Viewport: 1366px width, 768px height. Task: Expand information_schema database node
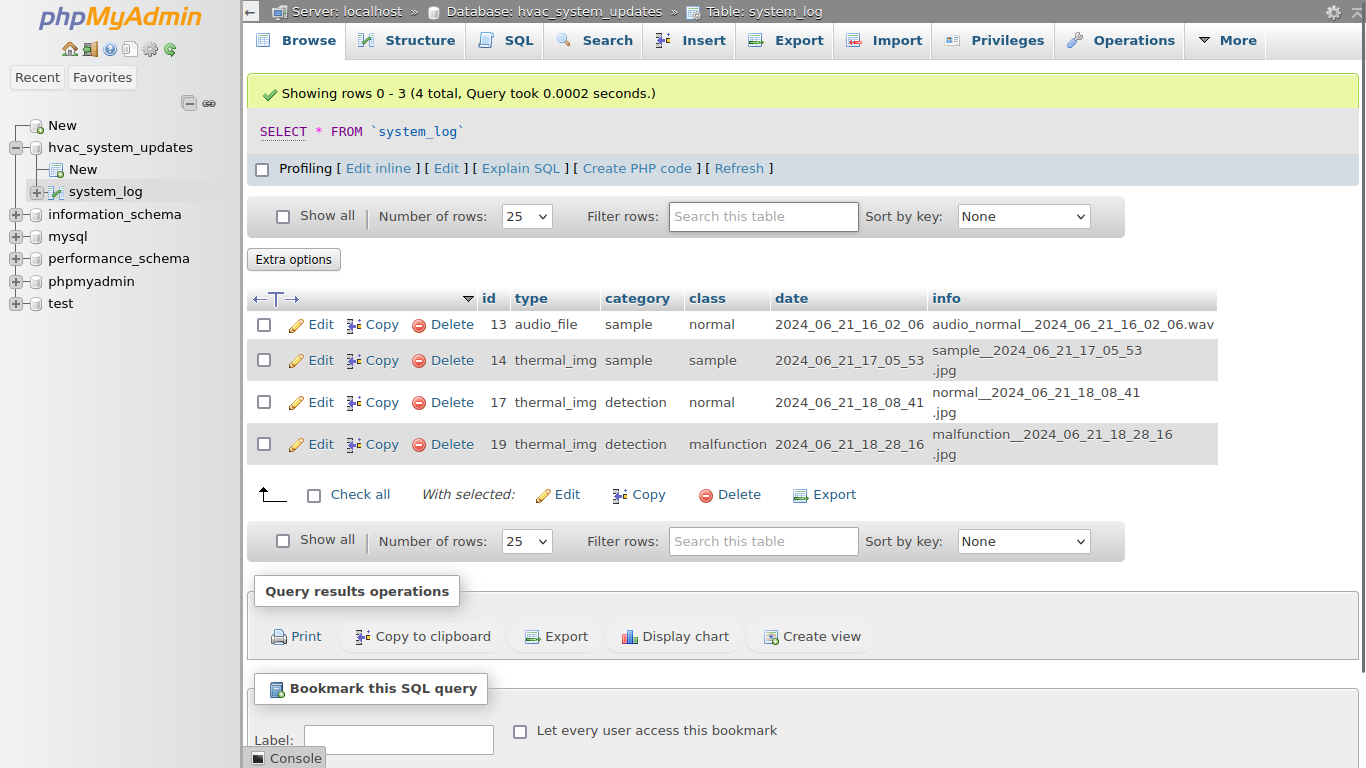pos(16,215)
